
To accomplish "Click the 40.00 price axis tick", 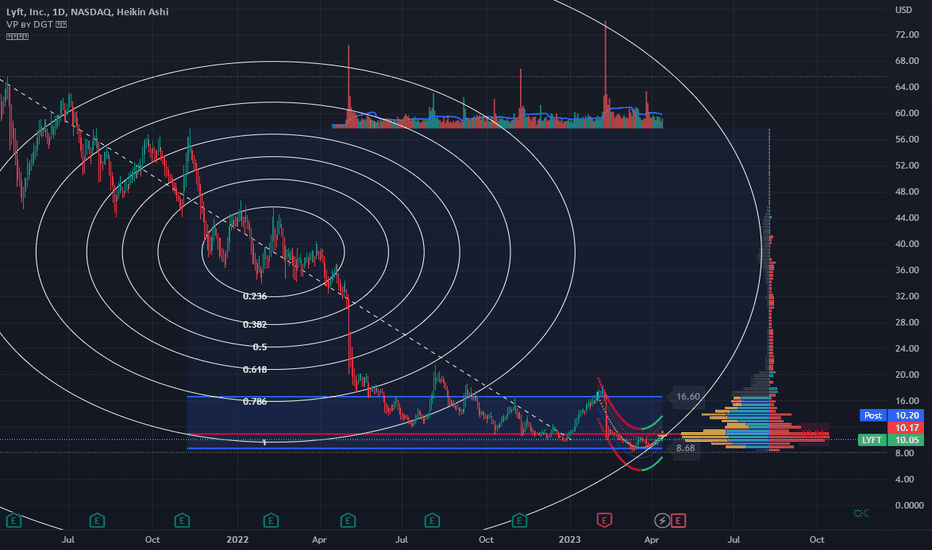I will point(907,244).
